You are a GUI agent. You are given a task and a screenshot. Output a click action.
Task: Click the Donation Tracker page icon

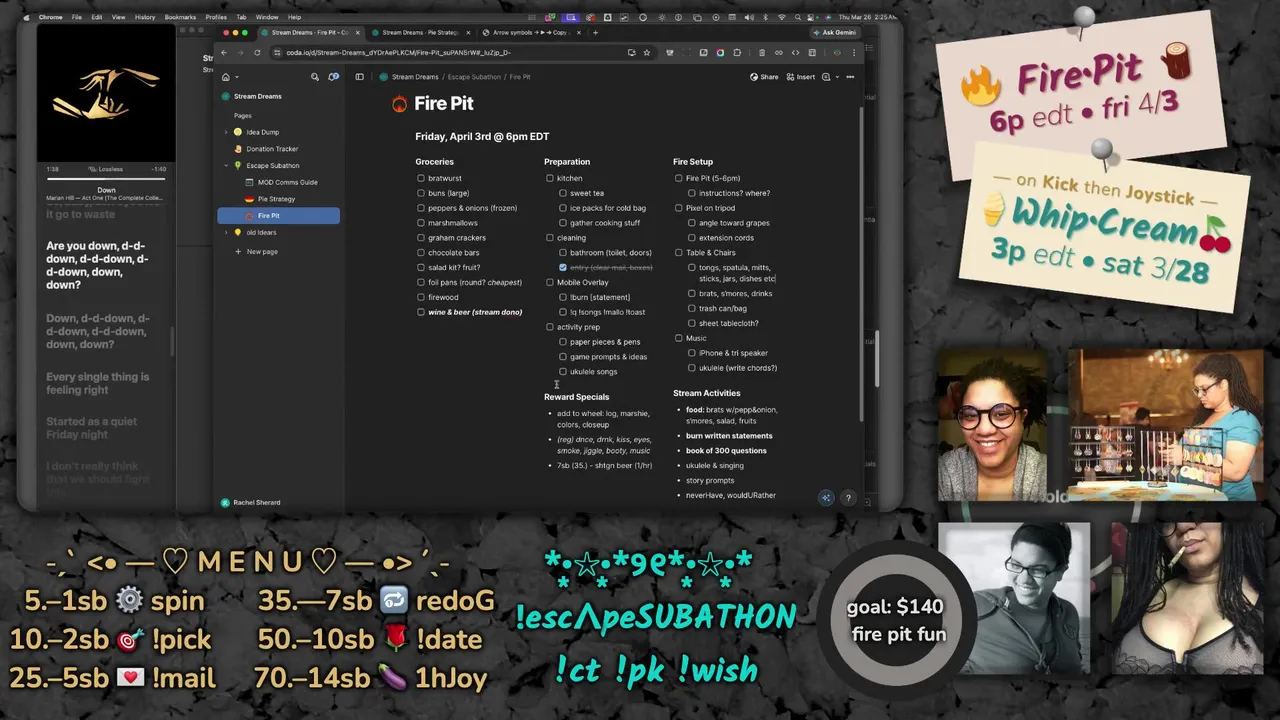pos(238,149)
